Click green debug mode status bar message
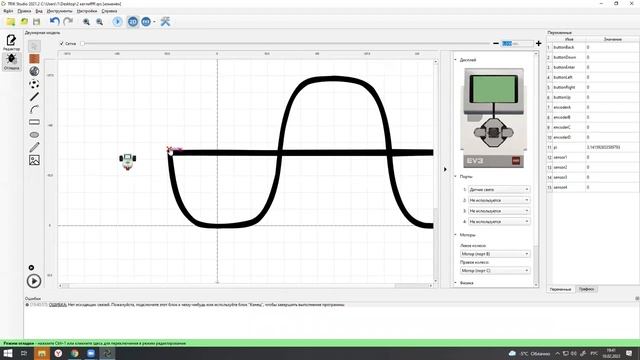This screenshot has height=360, width=640. pos(95,343)
